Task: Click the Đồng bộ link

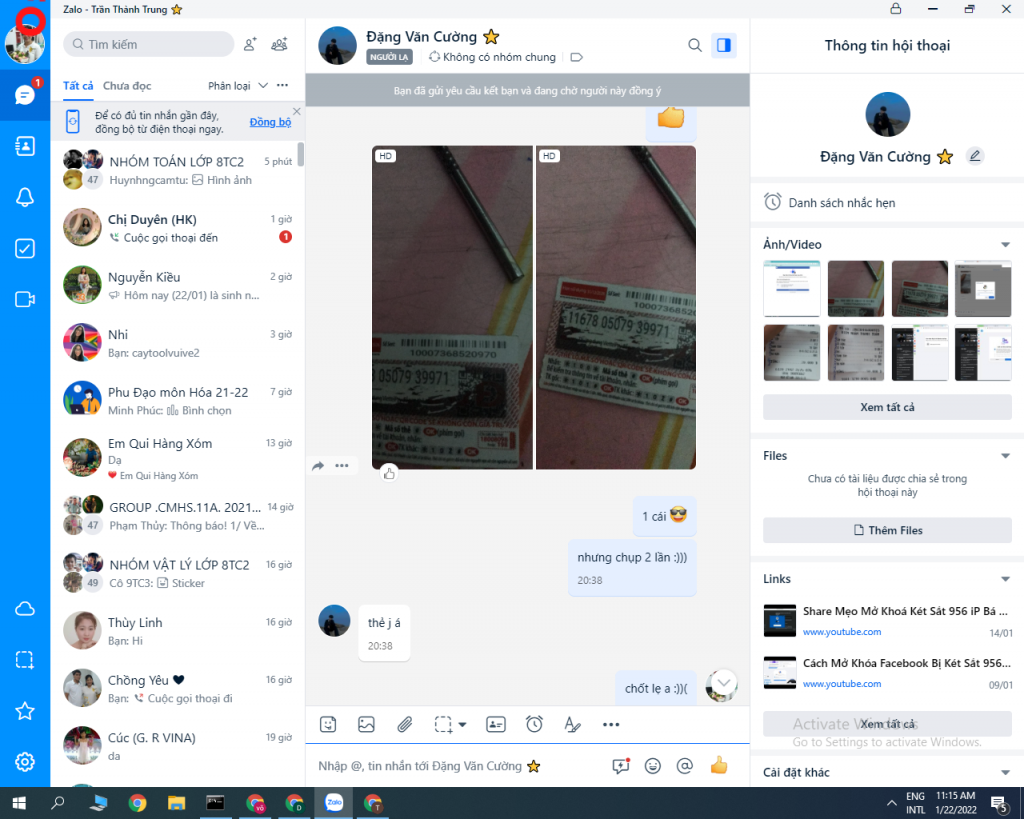Action: (270, 122)
